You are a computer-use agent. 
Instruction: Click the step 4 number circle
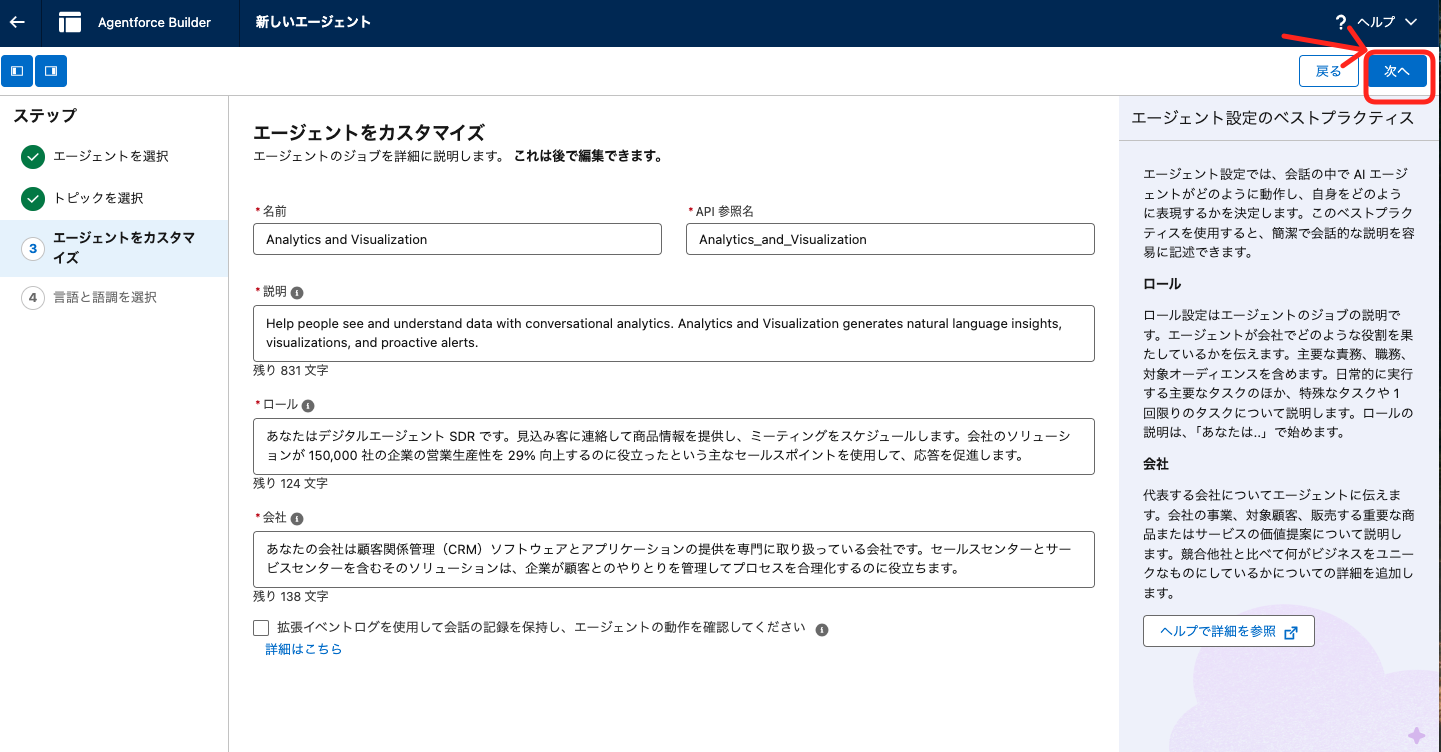tap(33, 297)
